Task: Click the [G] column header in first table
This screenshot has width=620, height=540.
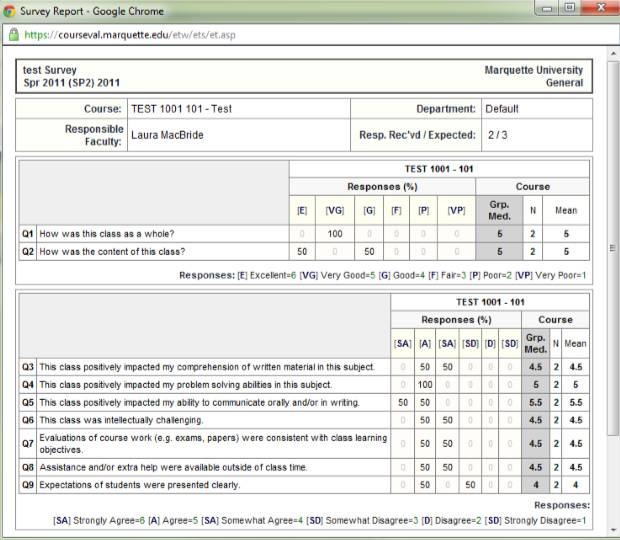Action: [369, 210]
